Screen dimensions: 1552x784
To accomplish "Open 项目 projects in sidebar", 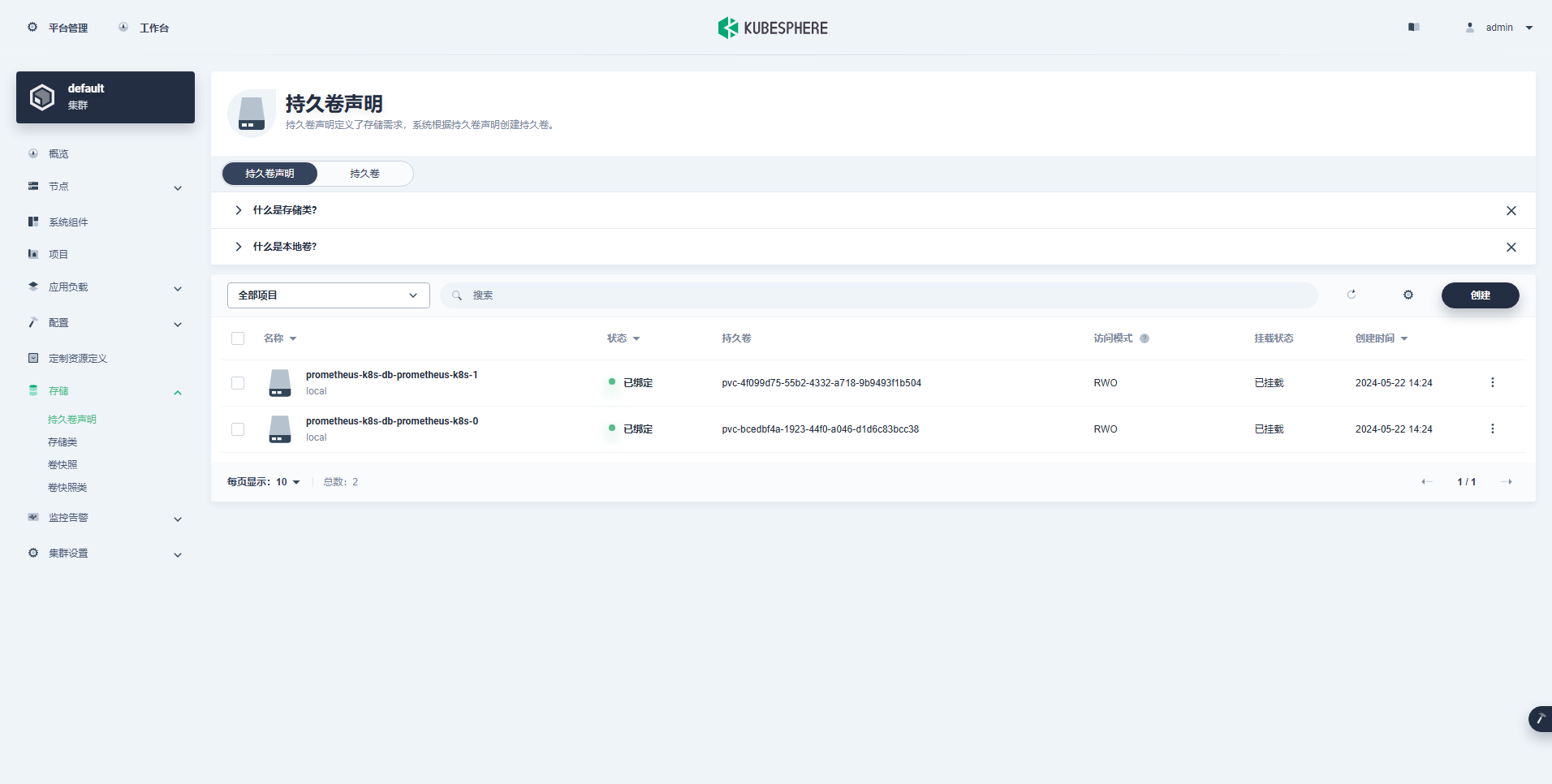I will pyautogui.click(x=58, y=254).
